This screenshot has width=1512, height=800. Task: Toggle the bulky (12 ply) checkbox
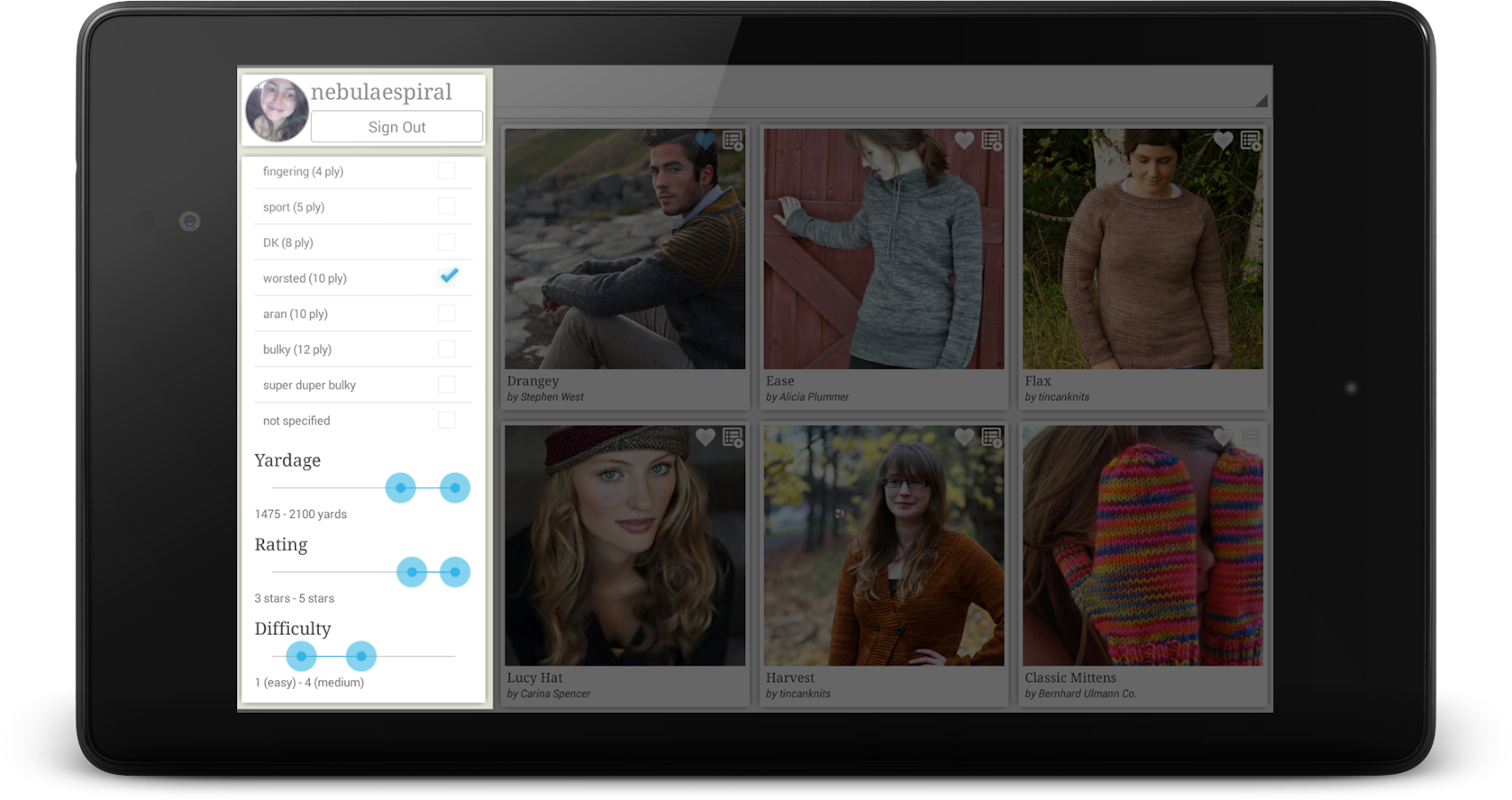(447, 349)
